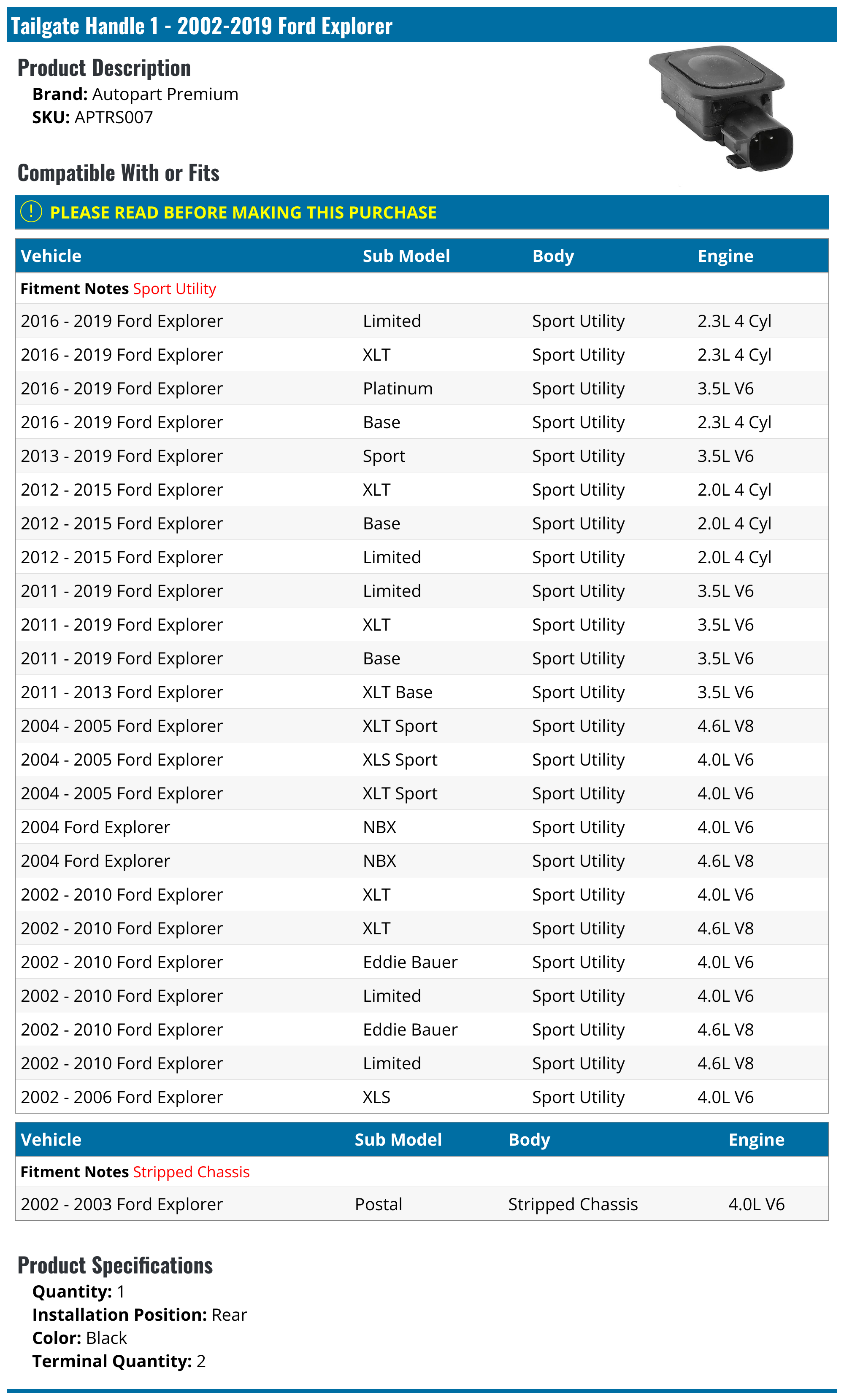Viewport: 844px width, 1400px height.
Task: Click the Tailgate Handle page title bar
Action: (421, 26)
